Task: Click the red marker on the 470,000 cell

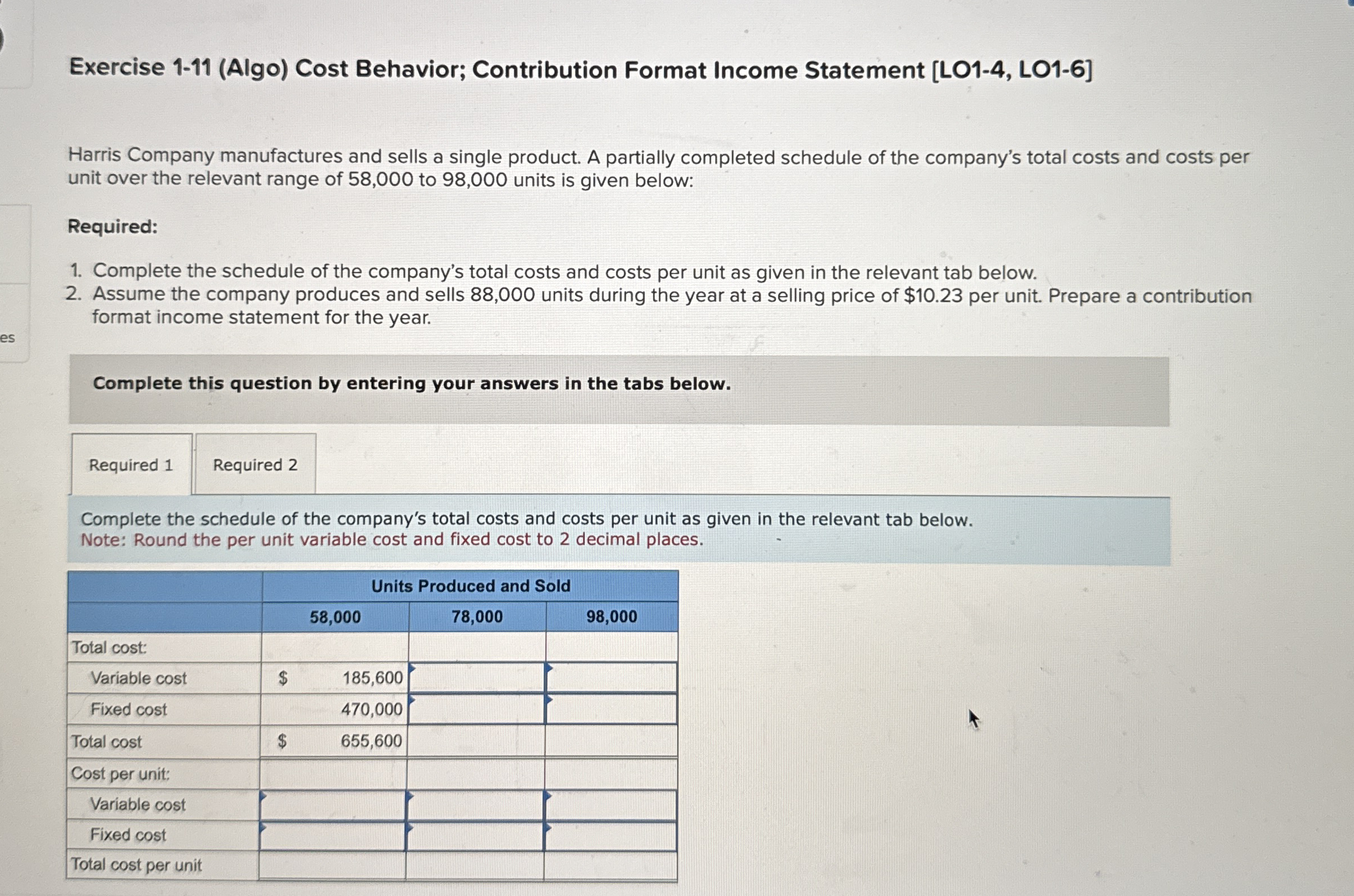Action: (411, 699)
